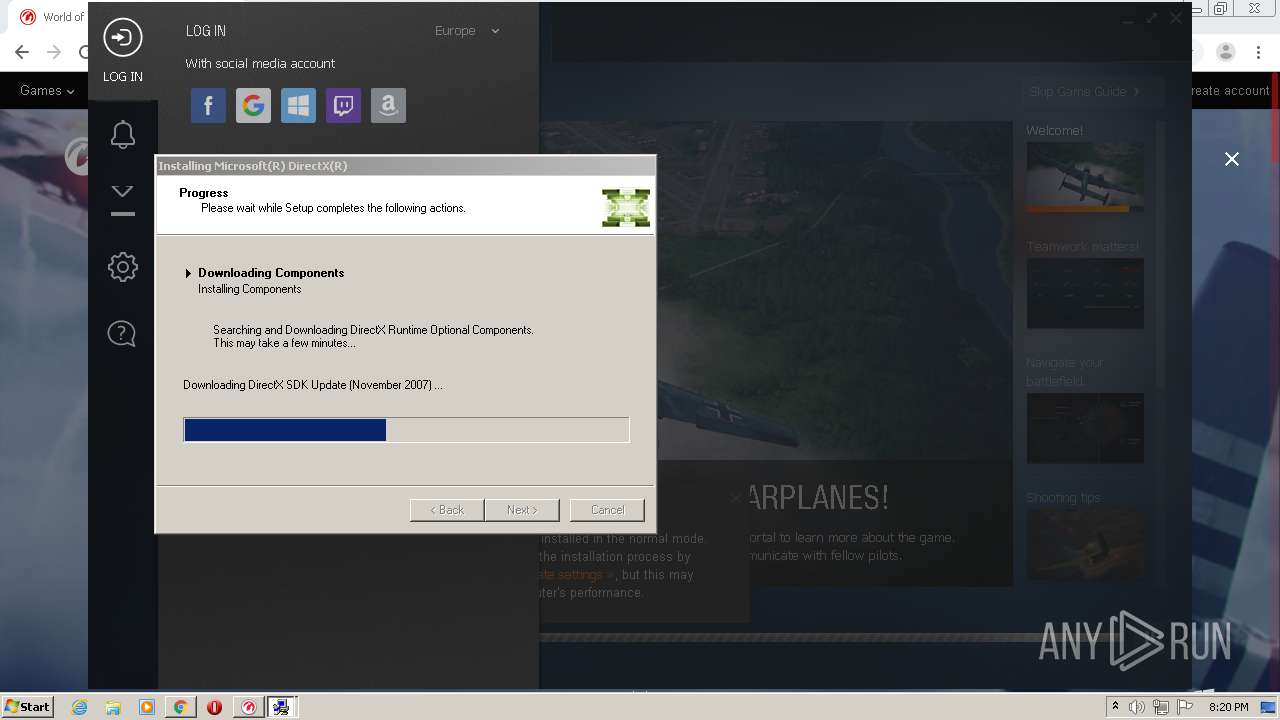Open the Welcome! guide thumbnail
The height and width of the screenshot is (720, 1280).
click(1085, 176)
